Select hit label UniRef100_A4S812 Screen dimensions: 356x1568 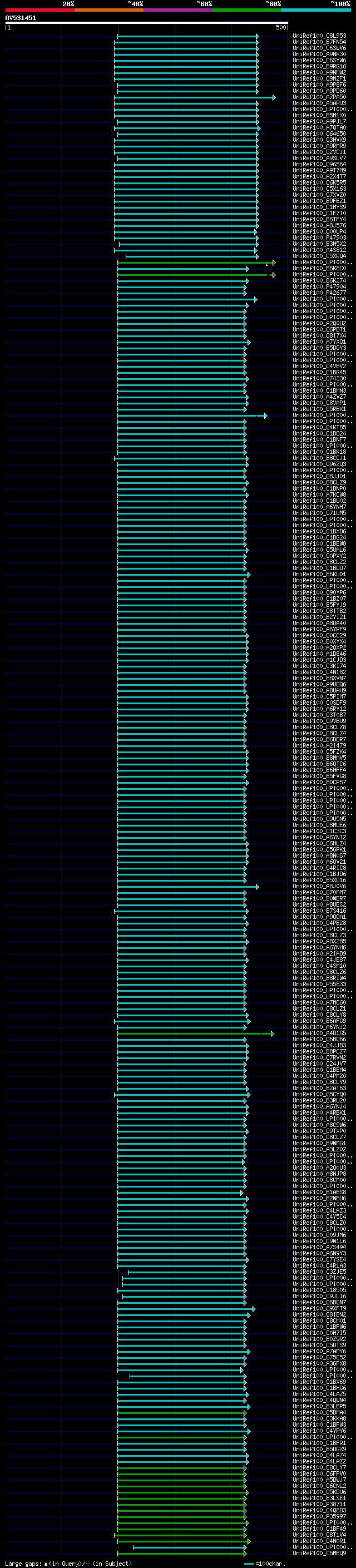319,250
